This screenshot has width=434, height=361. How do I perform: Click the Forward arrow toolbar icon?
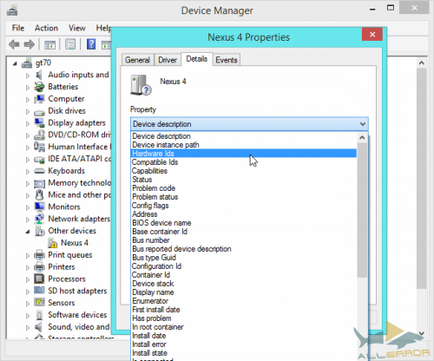click(x=29, y=44)
